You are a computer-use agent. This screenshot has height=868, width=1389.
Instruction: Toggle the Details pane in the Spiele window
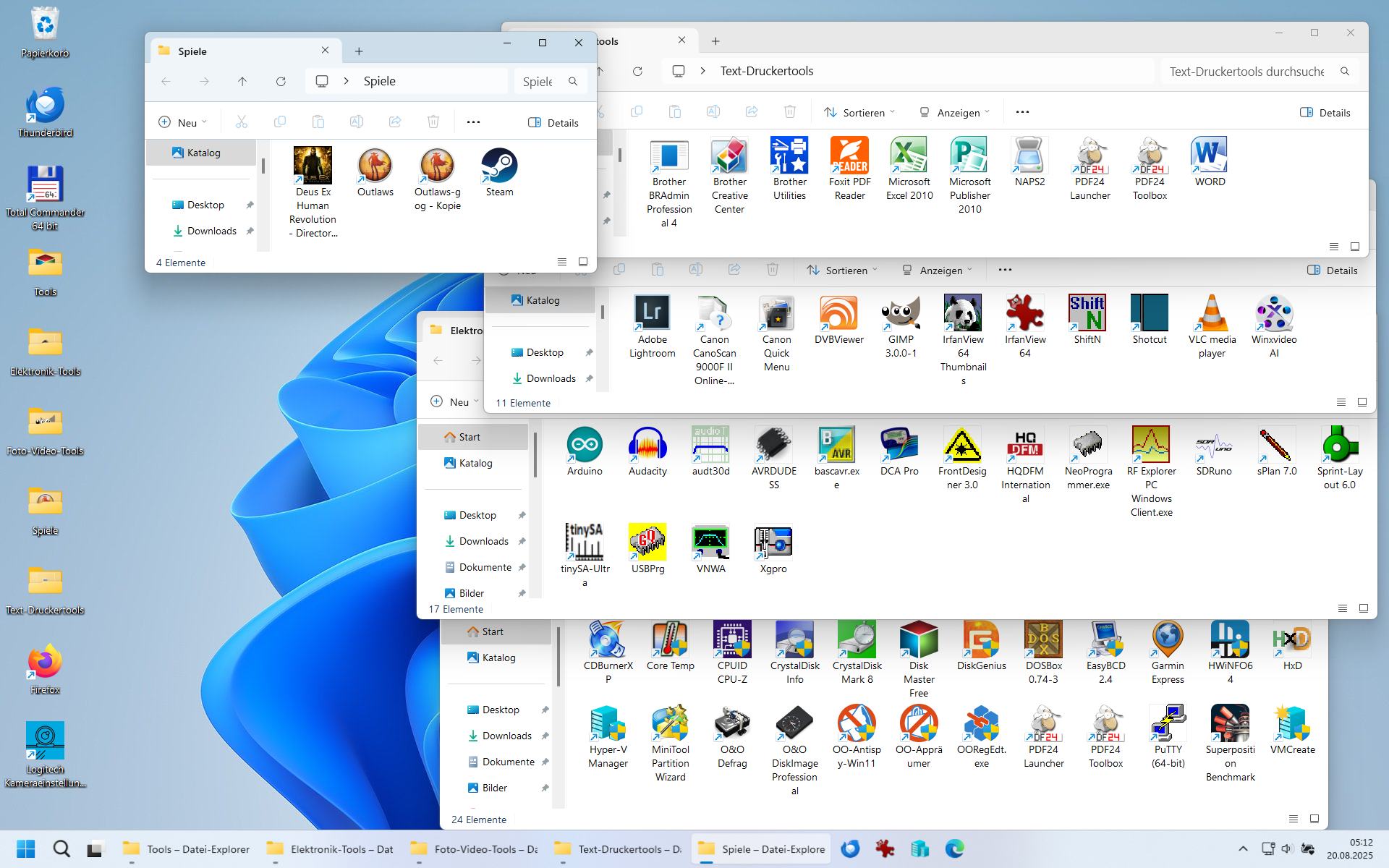click(553, 122)
